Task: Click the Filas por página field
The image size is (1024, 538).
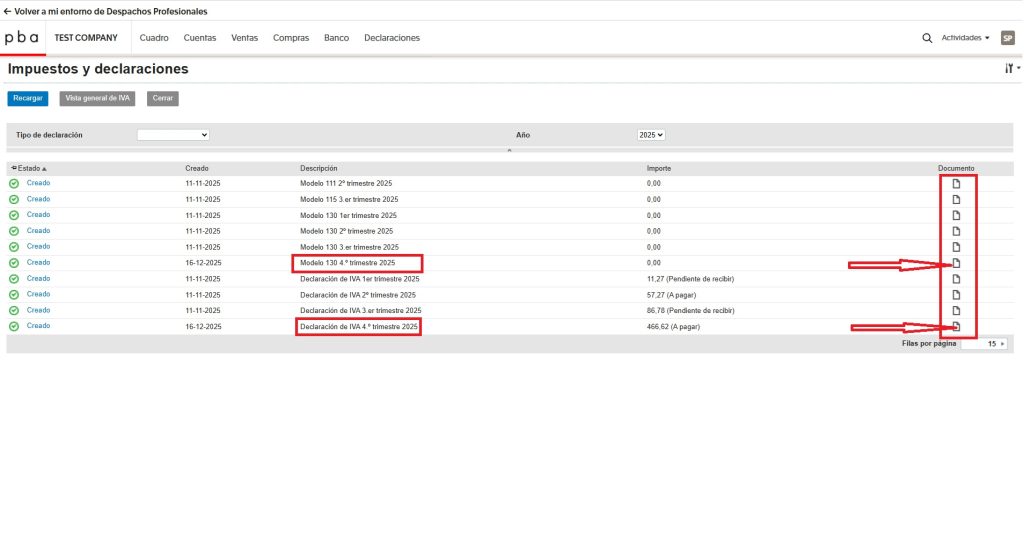Action: (984, 343)
